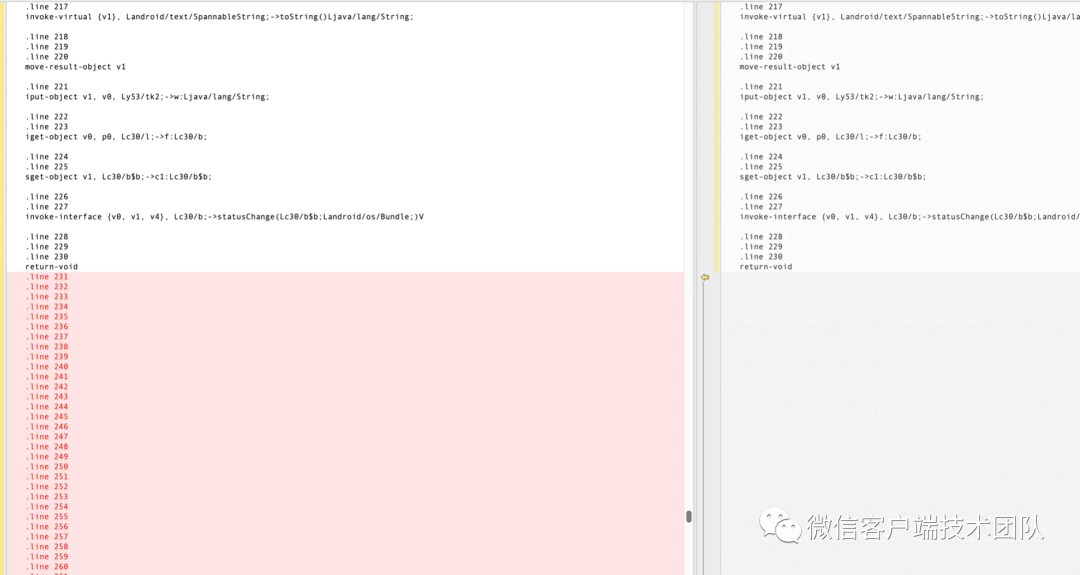This screenshot has width=1080, height=575.
Task: Click the invoke-interface statusChange line in left pane
Action: tap(224, 217)
